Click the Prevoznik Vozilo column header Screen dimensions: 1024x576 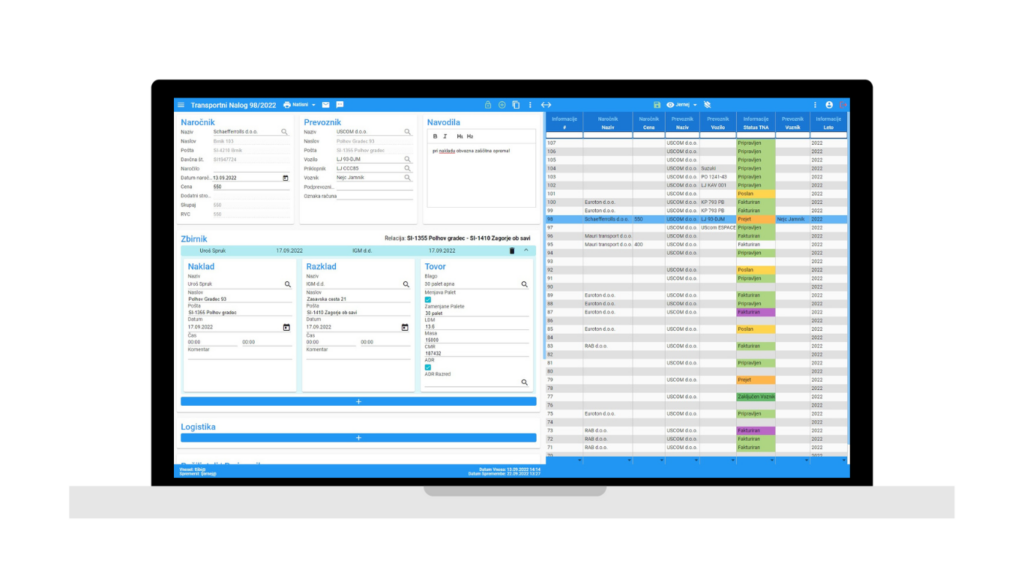tap(717, 123)
